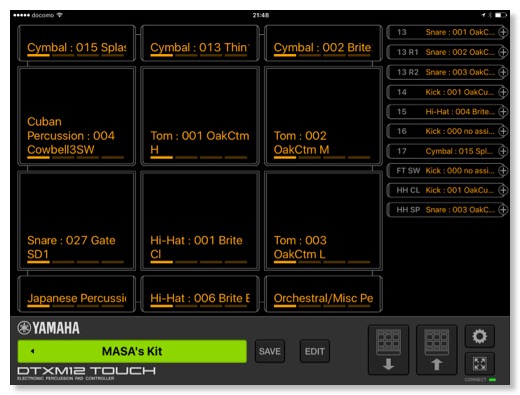The height and width of the screenshot is (395, 520).
Task: Select trigger 13 R1 Snare : 002 row
Action: [x=447, y=52]
